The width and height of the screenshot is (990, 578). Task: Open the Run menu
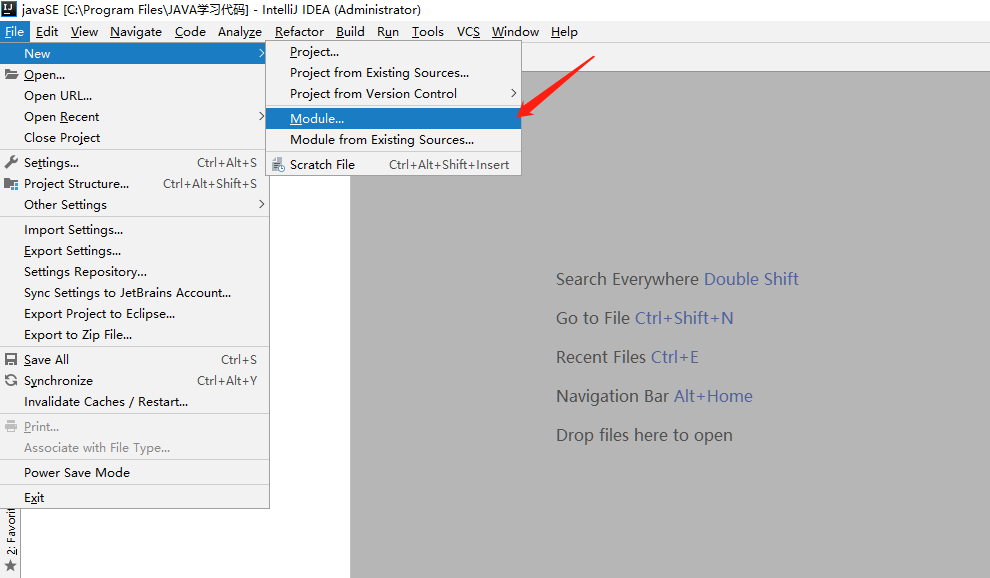[x=388, y=32]
